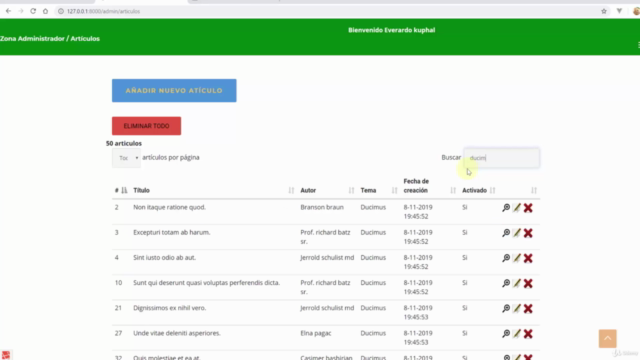Click 'Bienvenido Everardo kuphal' header text

pyautogui.click(x=391, y=30)
